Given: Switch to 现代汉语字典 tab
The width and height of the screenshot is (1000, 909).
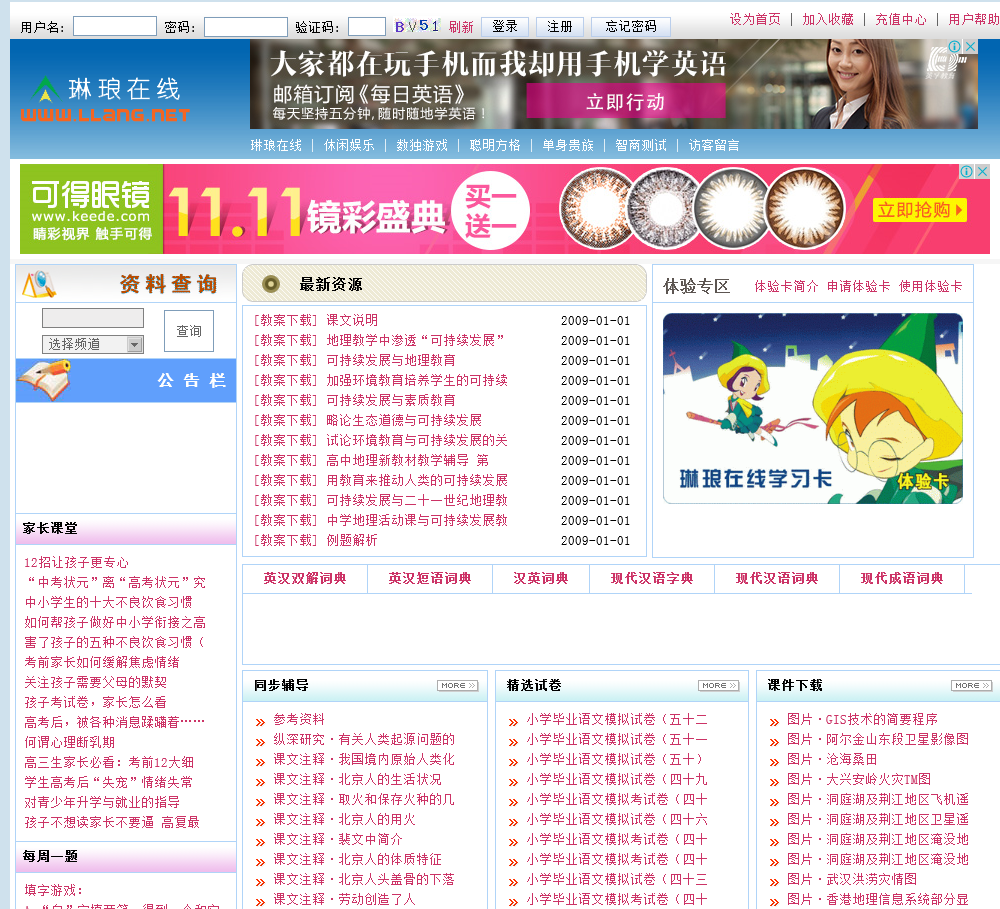Looking at the screenshot, I should 652,579.
